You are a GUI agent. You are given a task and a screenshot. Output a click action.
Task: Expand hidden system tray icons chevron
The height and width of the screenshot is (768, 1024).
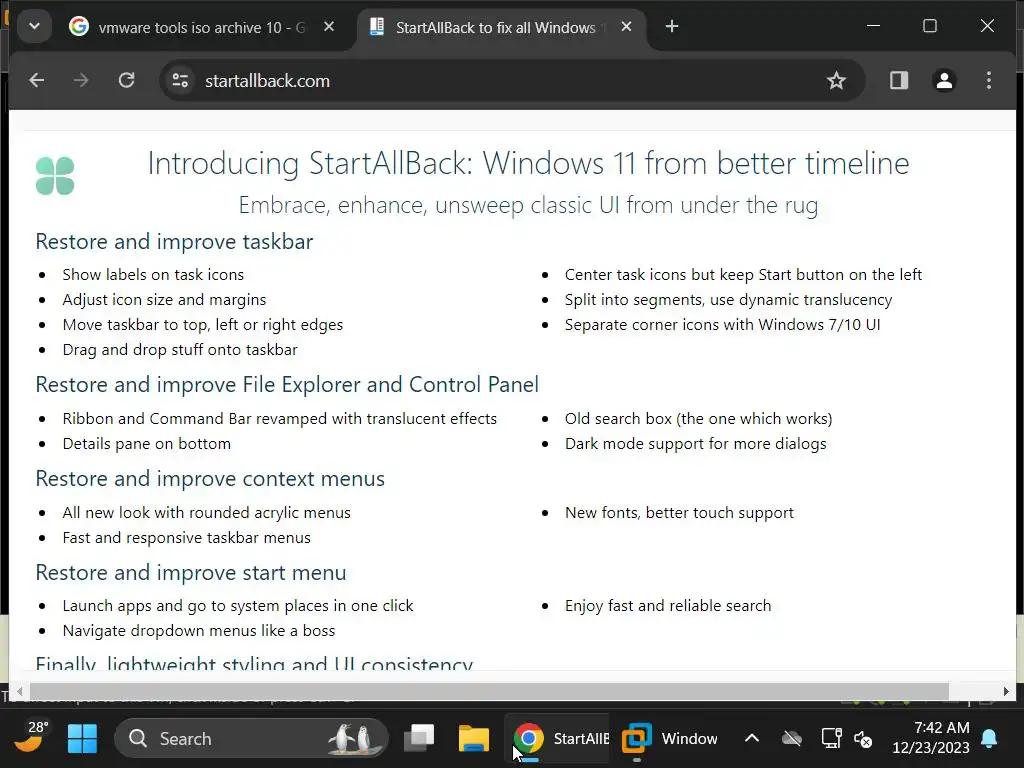click(x=752, y=739)
